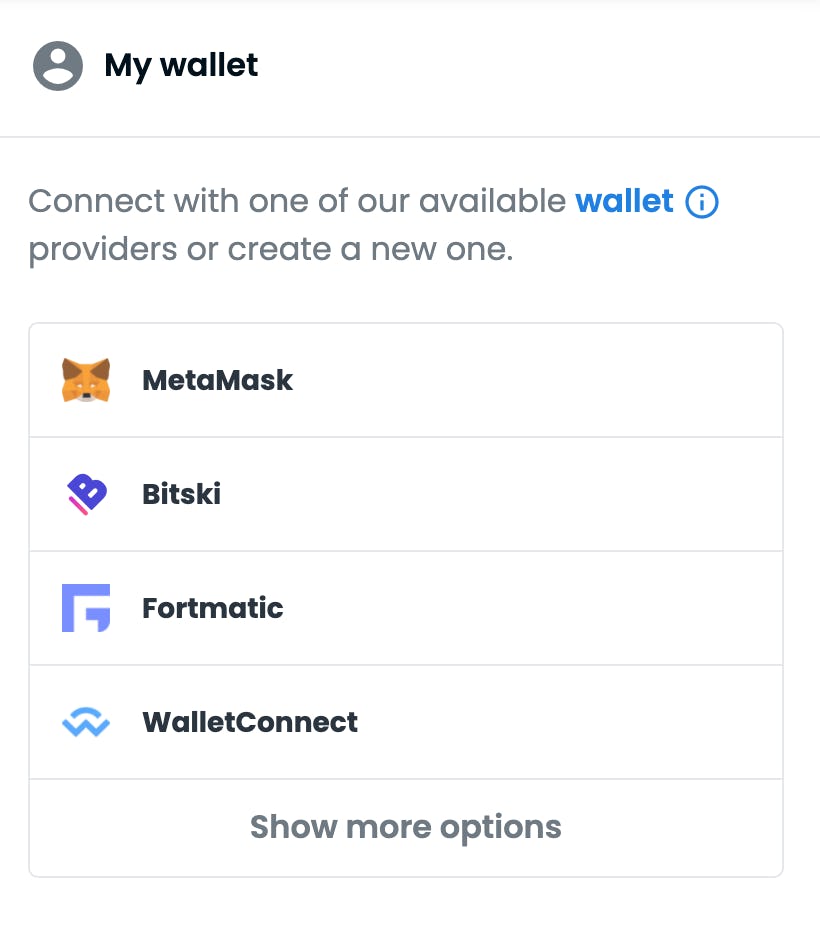The width and height of the screenshot is (820, 926).
Task: Click the Bitski wallet icon
Action: click(x=86, y=494)
